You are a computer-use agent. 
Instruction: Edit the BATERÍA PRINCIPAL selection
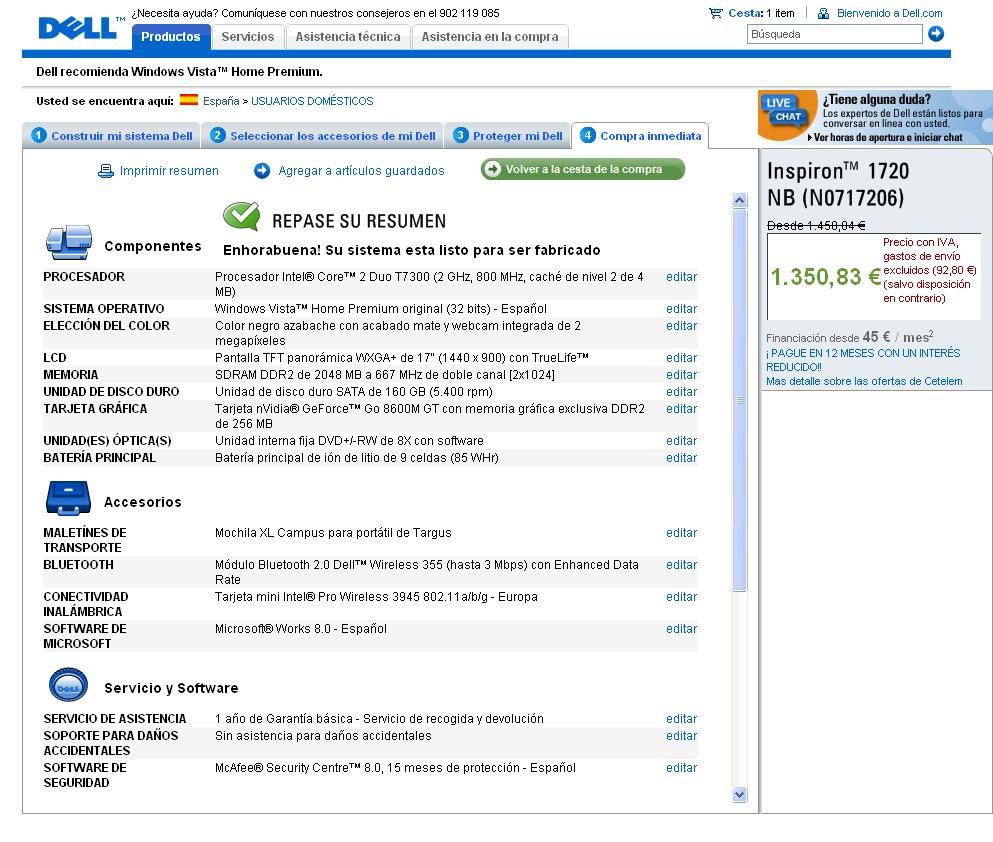pyautogui.click(x=681, y=458)
